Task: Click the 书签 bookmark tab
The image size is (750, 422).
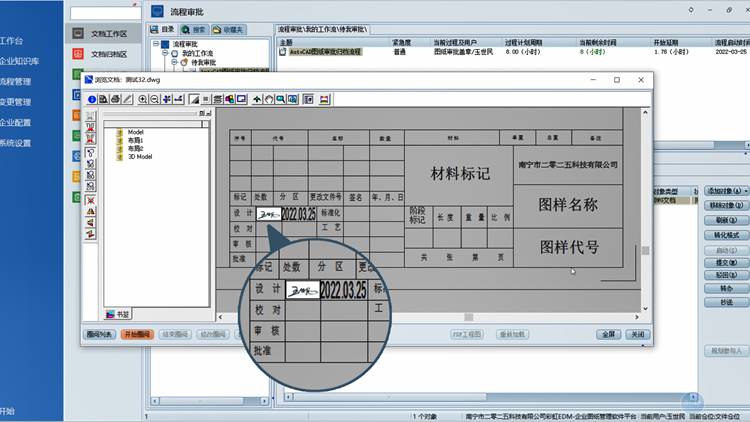Action: click(x=117, y=314)
